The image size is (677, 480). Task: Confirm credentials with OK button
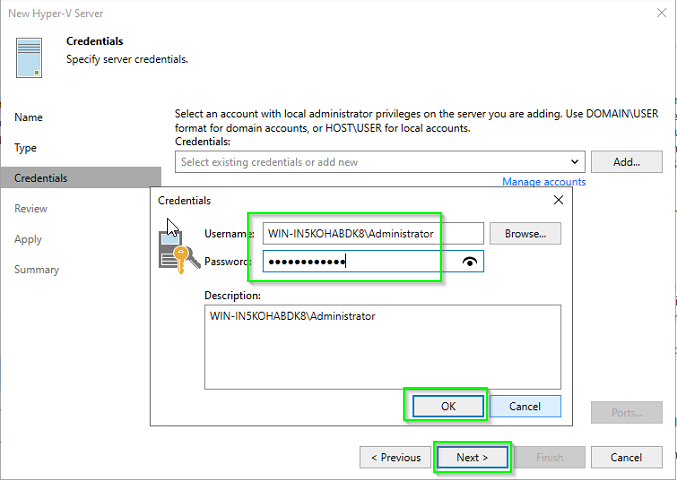448,406
